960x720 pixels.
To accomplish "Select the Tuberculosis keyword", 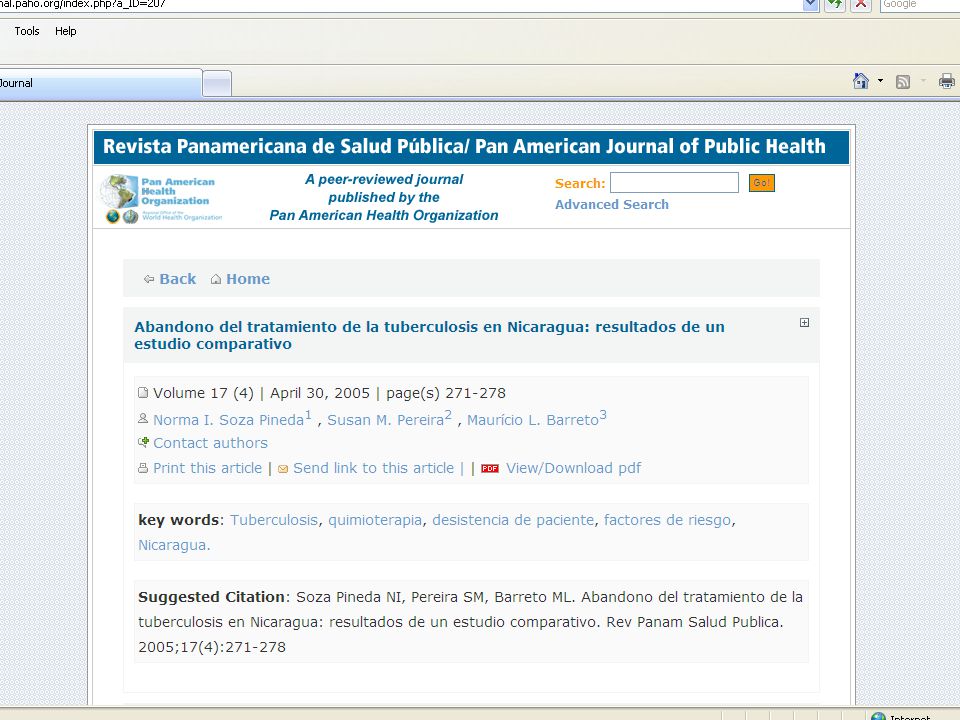I will click(274, 520).
